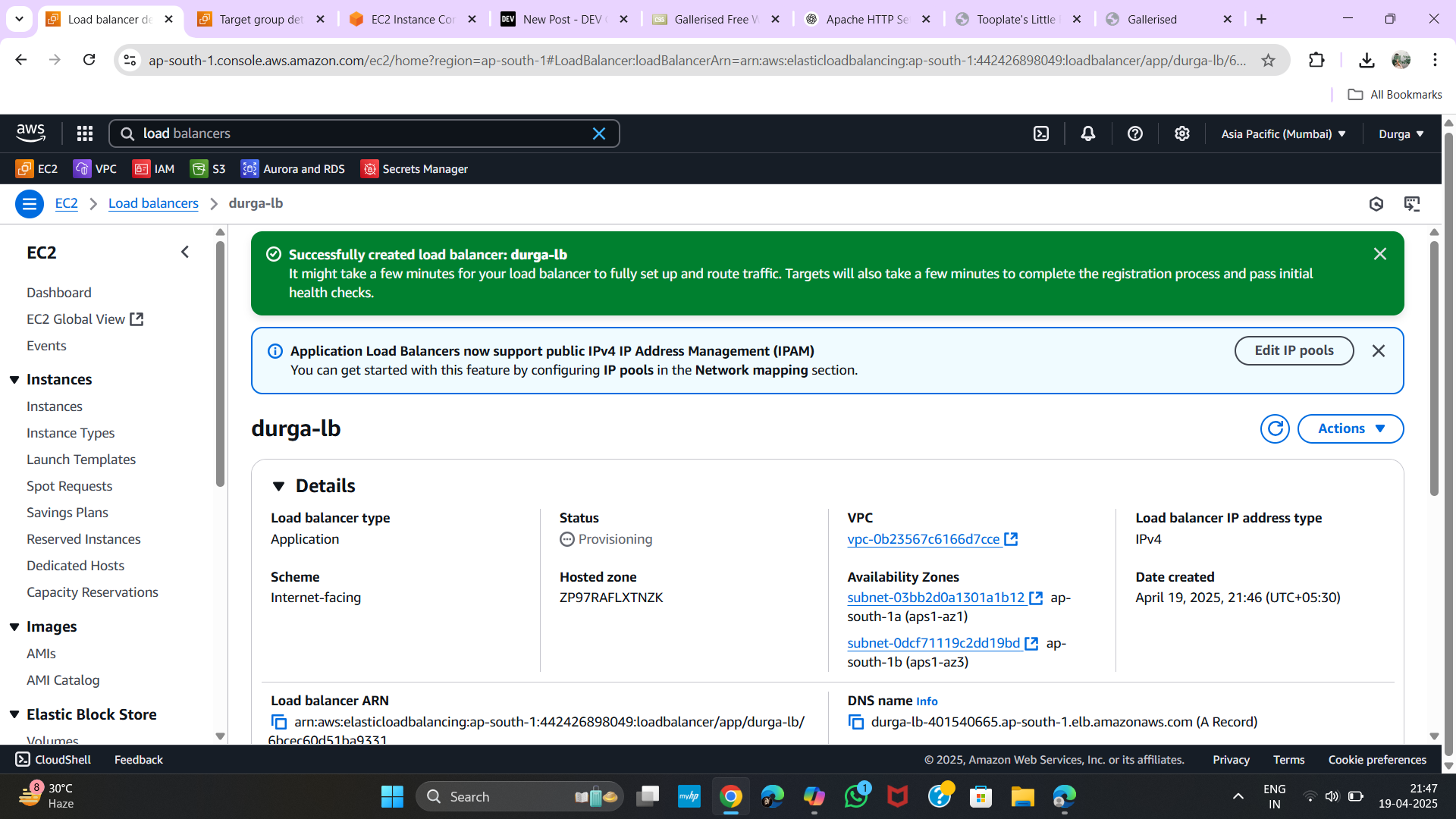Screen dimensions: 1456x819
Task: Click the Edit IP pools button
Action: click(x=1294, y=350)
